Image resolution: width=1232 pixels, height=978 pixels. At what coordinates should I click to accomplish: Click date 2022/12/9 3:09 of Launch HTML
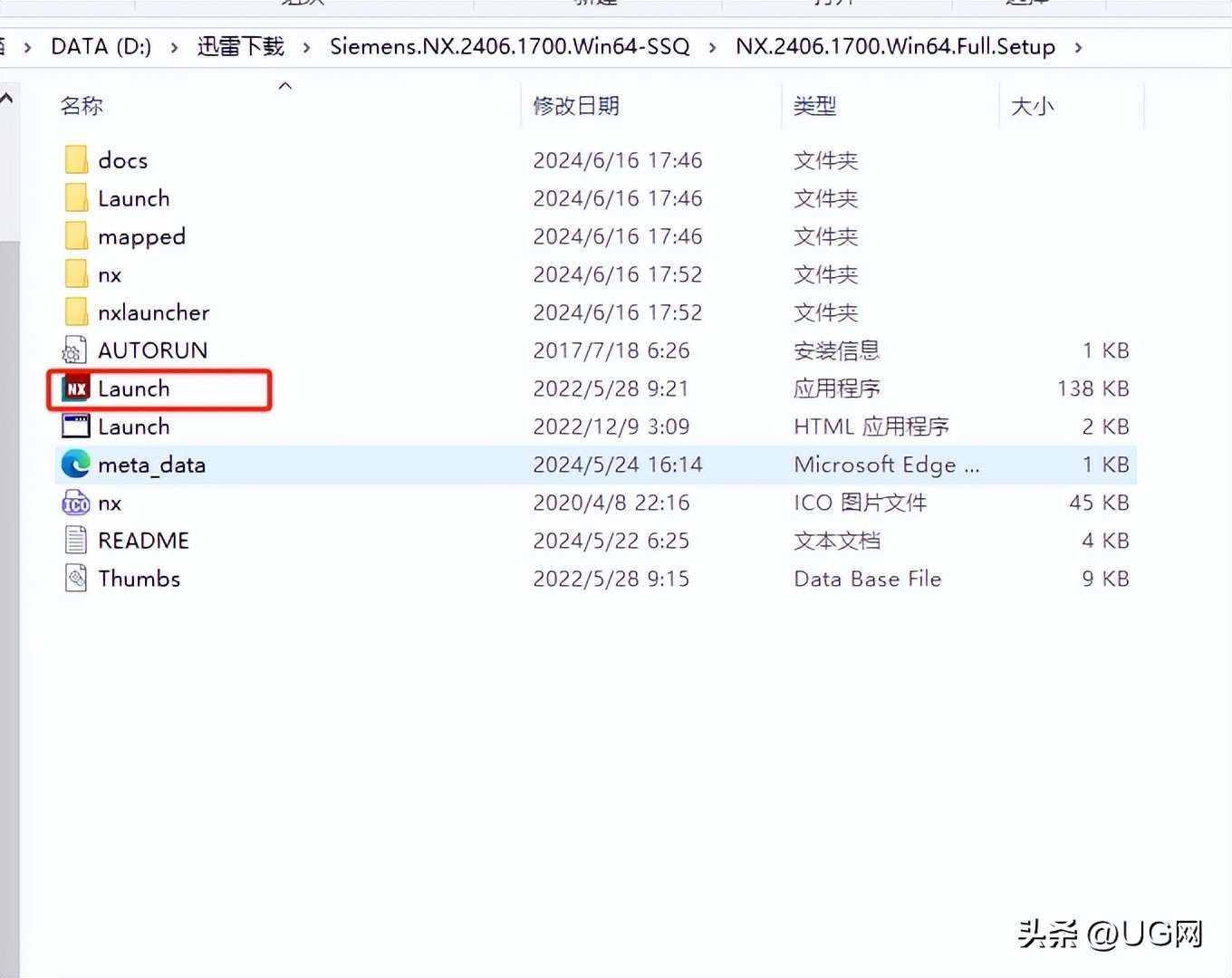pyautogui.click(x=611, y=427)
